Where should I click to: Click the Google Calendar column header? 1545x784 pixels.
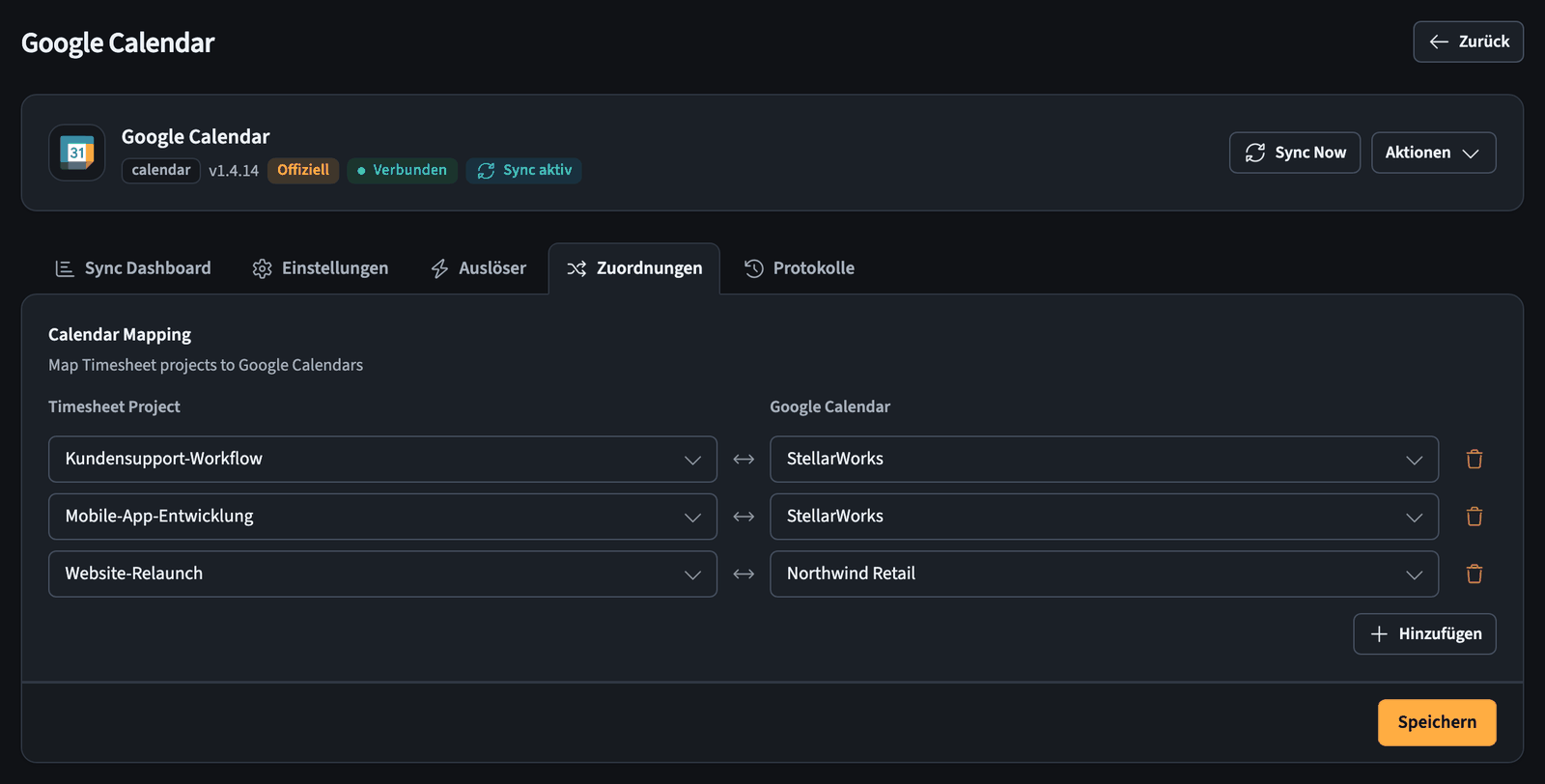click(x=829, y=406)
